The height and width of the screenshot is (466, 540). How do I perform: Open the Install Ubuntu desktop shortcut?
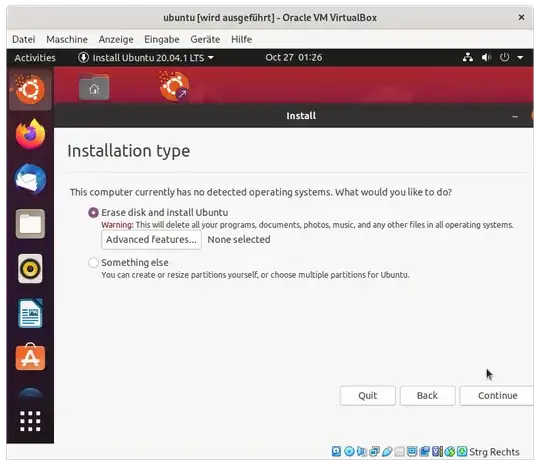[x=174, y=86]
